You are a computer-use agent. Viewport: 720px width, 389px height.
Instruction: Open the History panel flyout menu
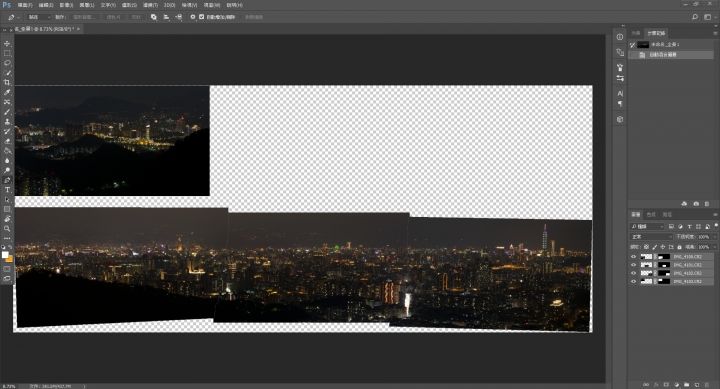[715, 33]
